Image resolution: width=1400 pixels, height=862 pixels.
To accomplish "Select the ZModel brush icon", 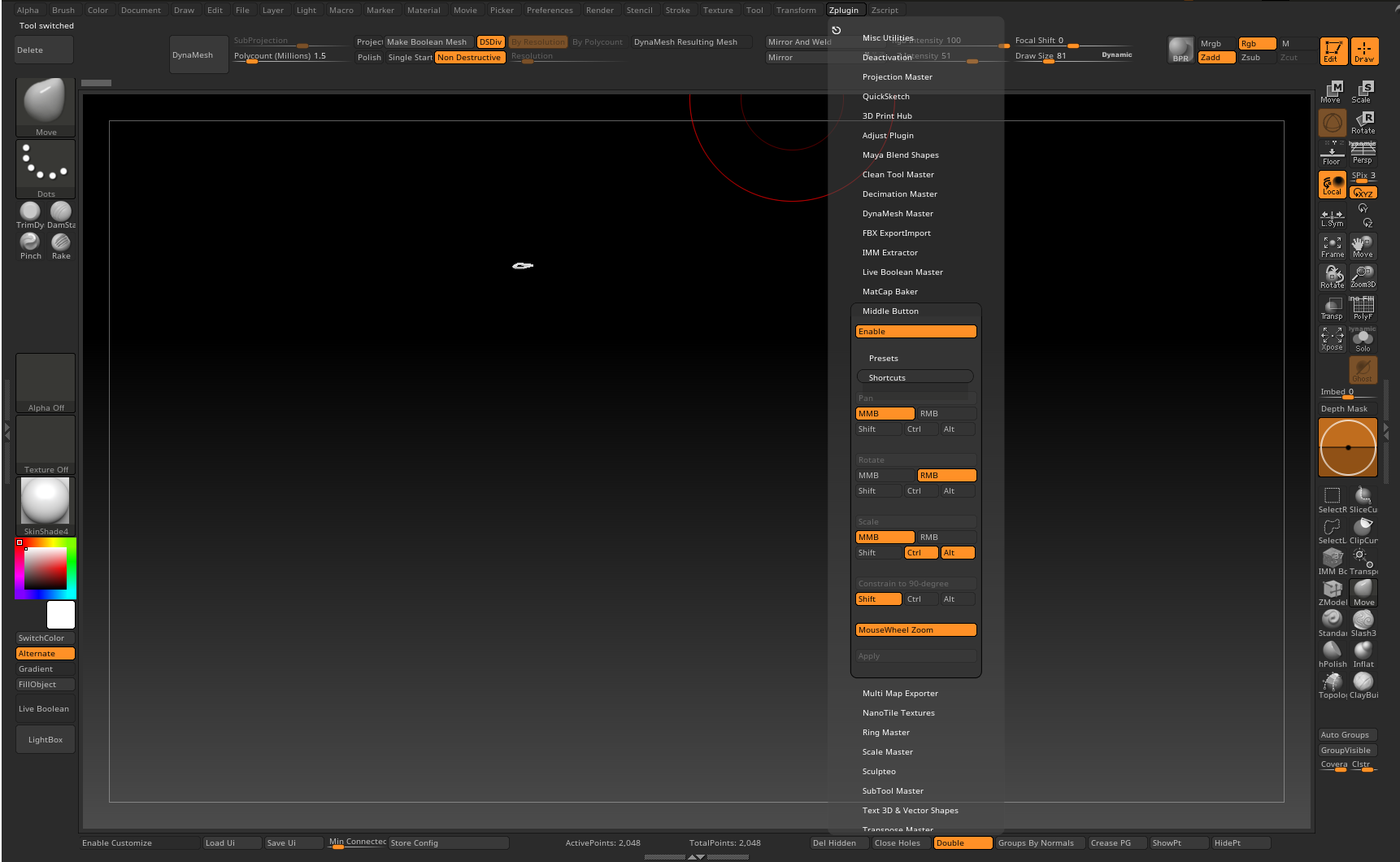I will click(1333, 592).
